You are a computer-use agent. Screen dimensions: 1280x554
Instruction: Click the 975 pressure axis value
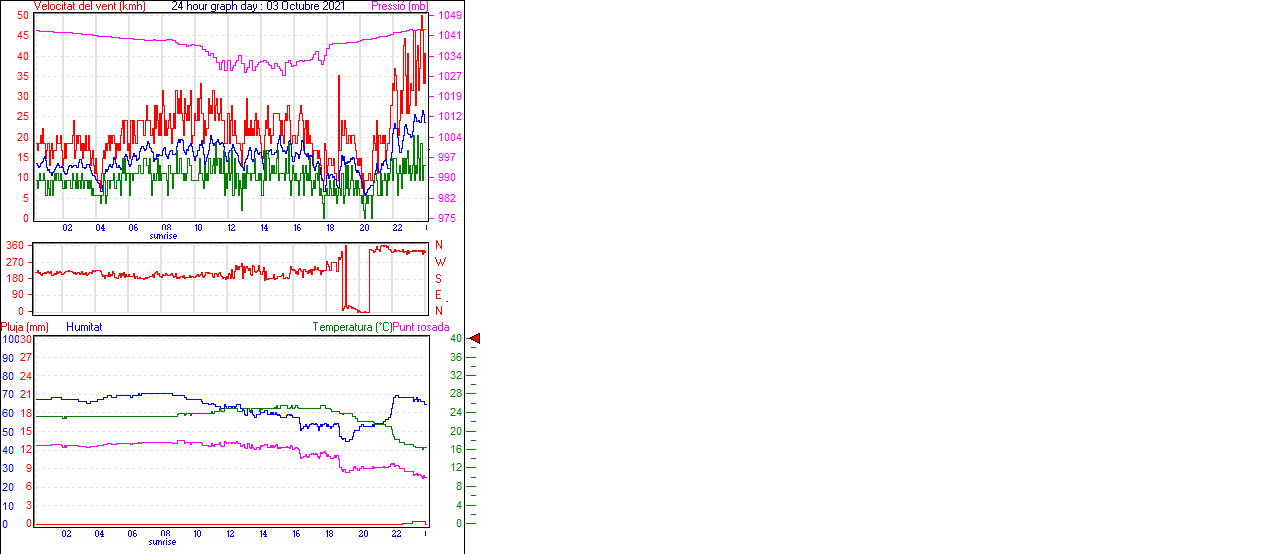pyautogui.click(x=446, y=218)
